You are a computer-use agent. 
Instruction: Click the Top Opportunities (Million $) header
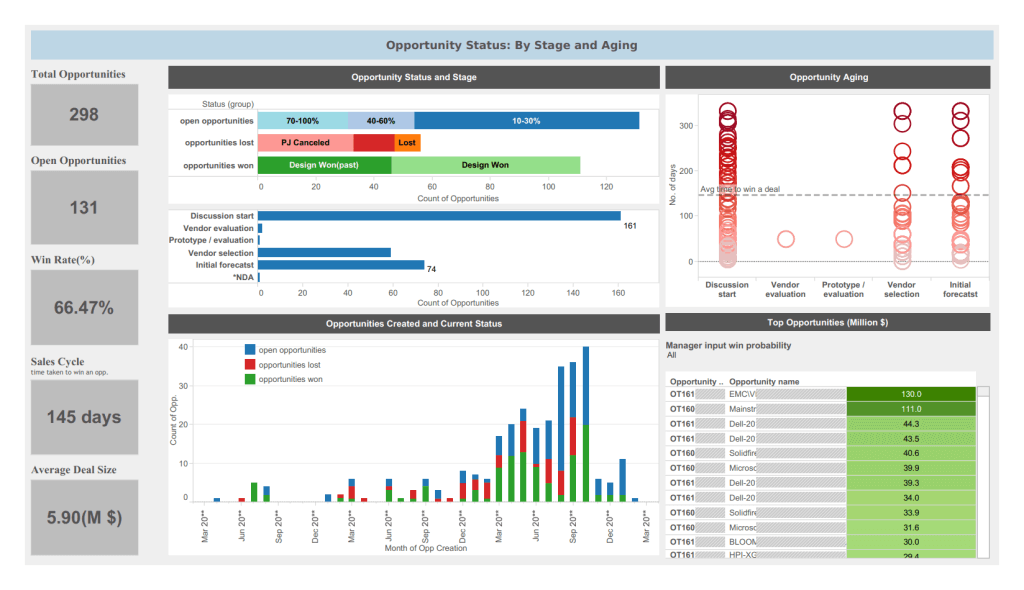tap(827, 322)
